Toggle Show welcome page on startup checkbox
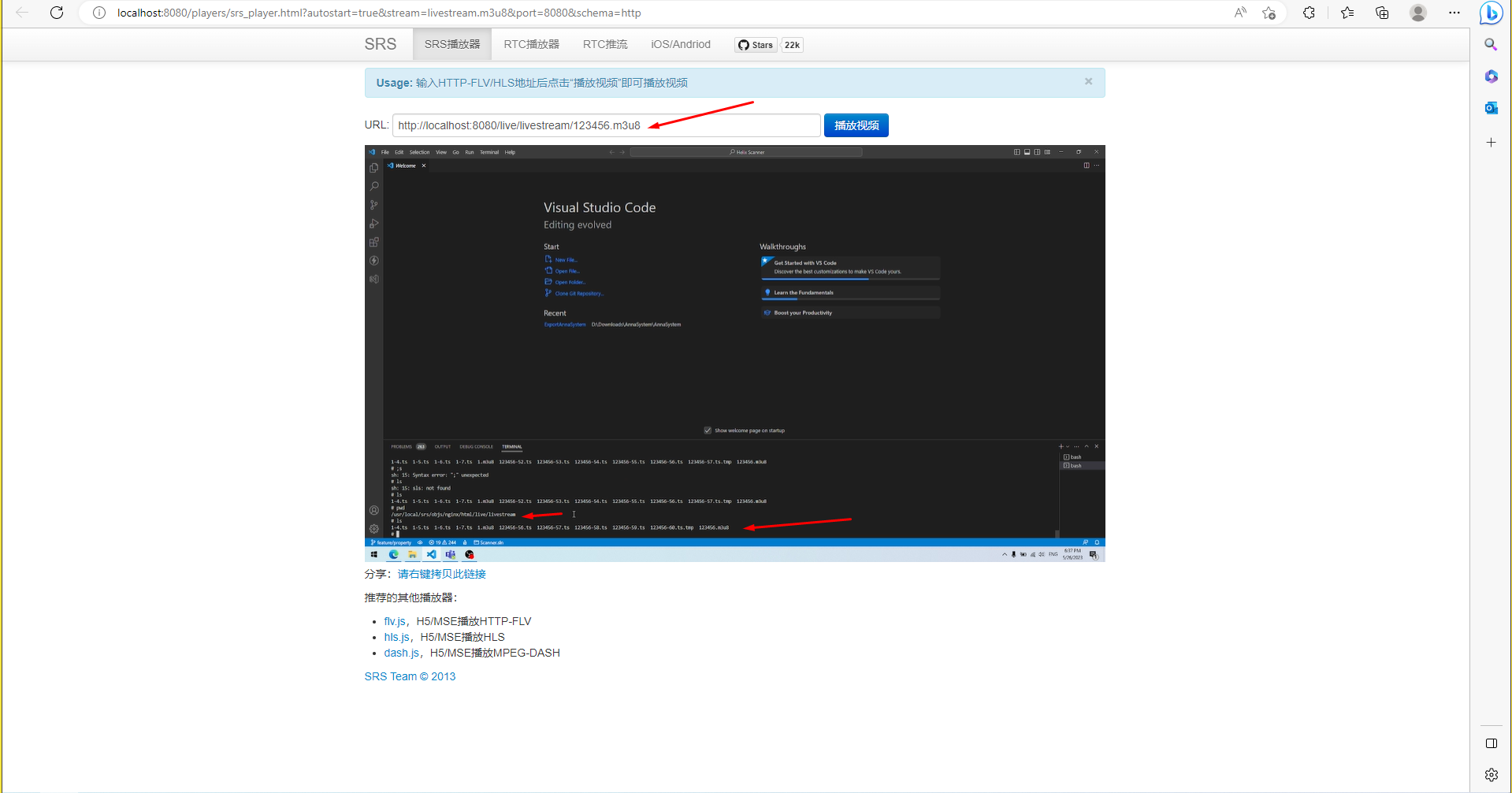Image resolution: width=1512 pixels, height=793 pixels. coord(708,430)
